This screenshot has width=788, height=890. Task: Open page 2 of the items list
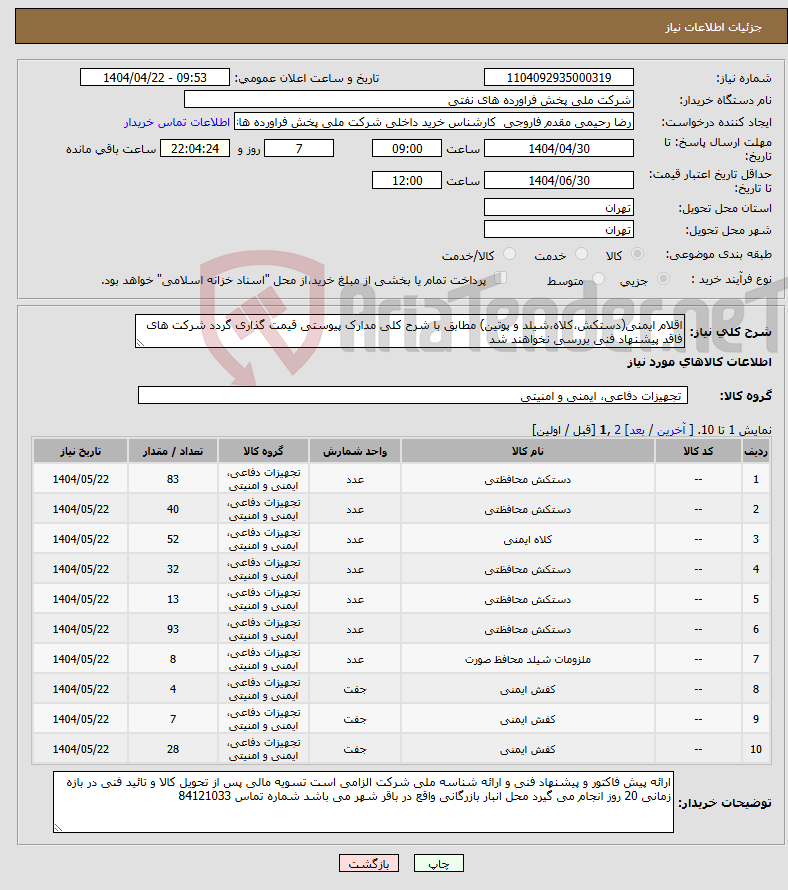click(x=618, y=430)
